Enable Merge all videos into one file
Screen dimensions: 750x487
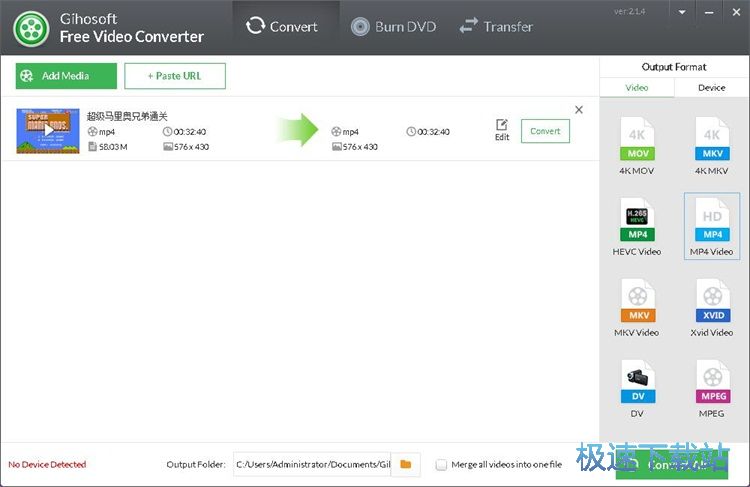[x=441, y=465]
